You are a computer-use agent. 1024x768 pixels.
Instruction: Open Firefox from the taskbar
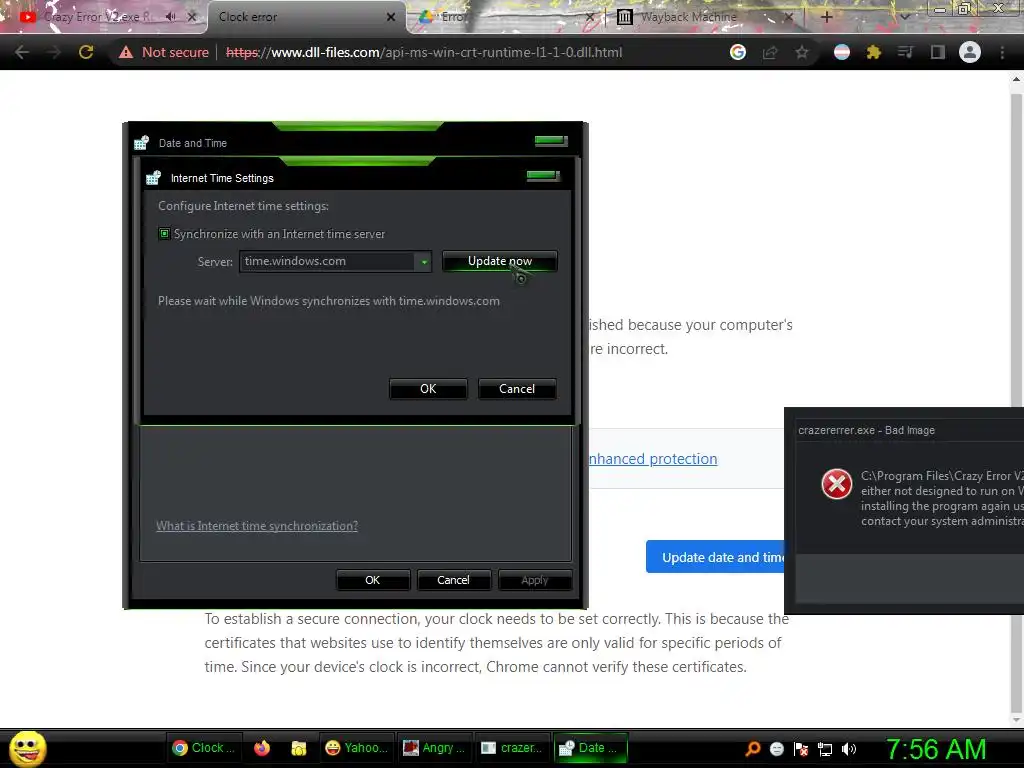point(262,748)
